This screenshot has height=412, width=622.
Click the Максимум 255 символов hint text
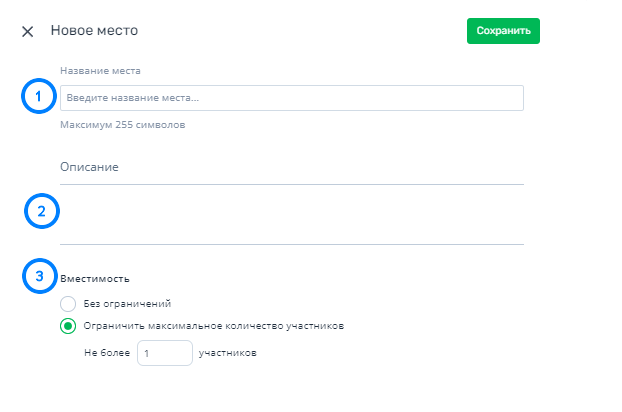[123, 125]
